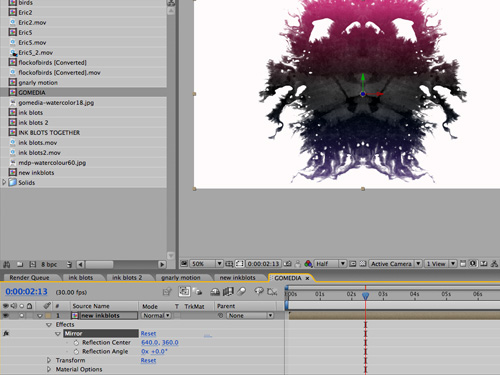Open Brainstorm with the thought bubble icon

(x=259, y=292)
